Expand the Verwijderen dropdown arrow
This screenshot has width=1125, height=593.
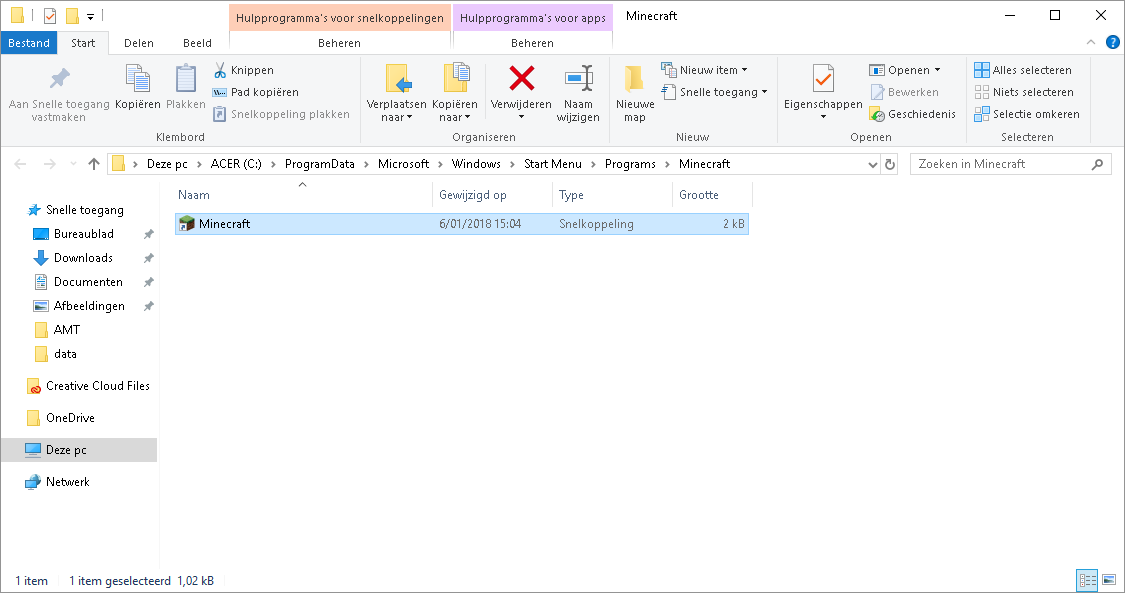click(522, 117)
